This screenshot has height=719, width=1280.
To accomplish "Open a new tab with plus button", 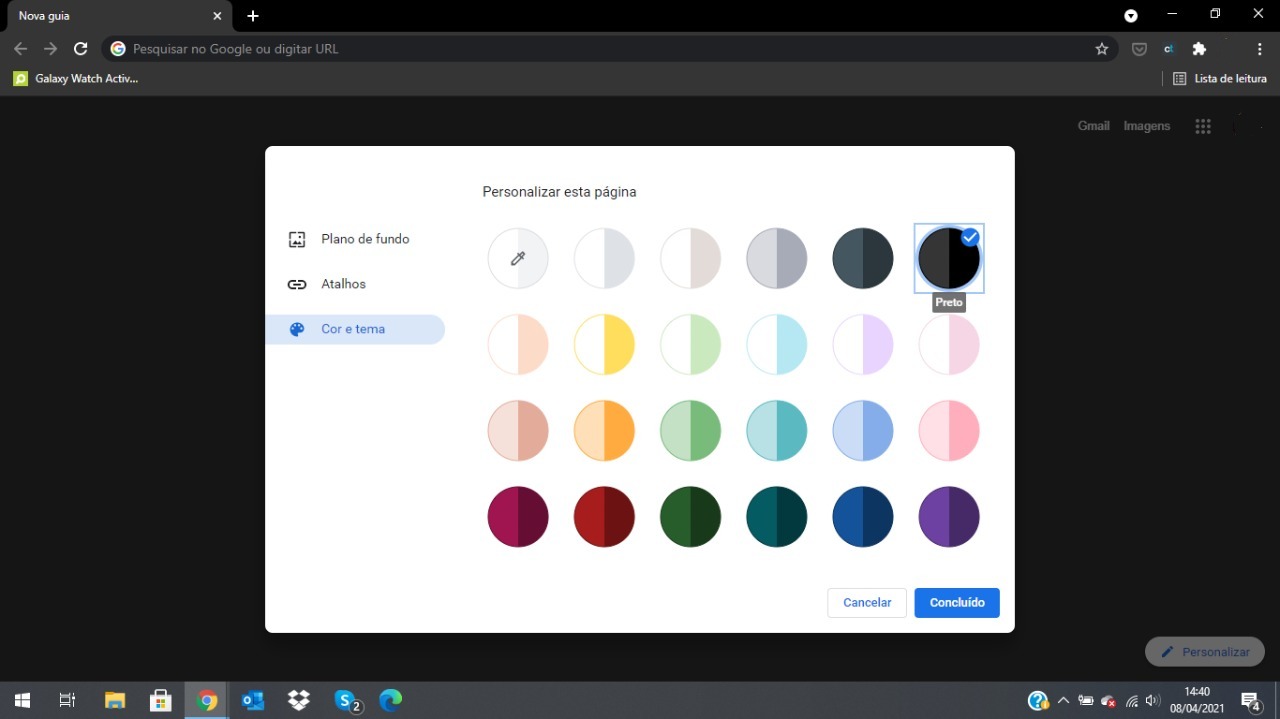I will click(253, 16).
